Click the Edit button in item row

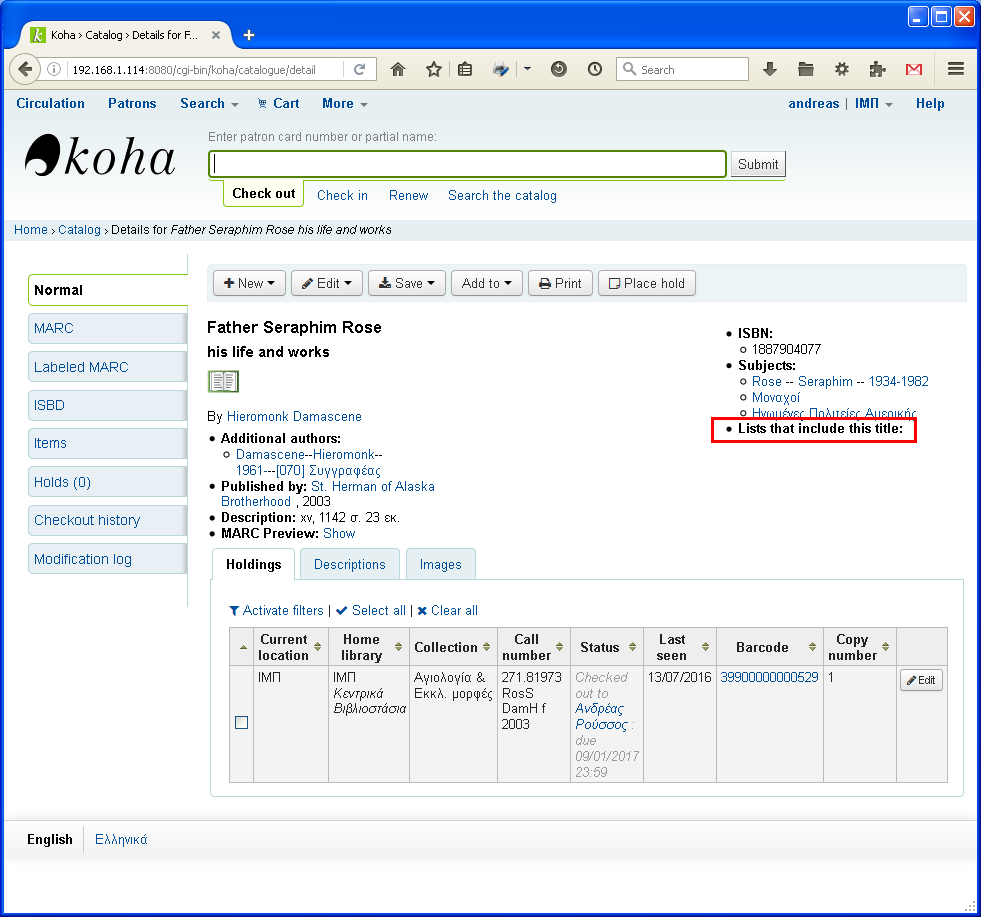click(x=921, y=681)
